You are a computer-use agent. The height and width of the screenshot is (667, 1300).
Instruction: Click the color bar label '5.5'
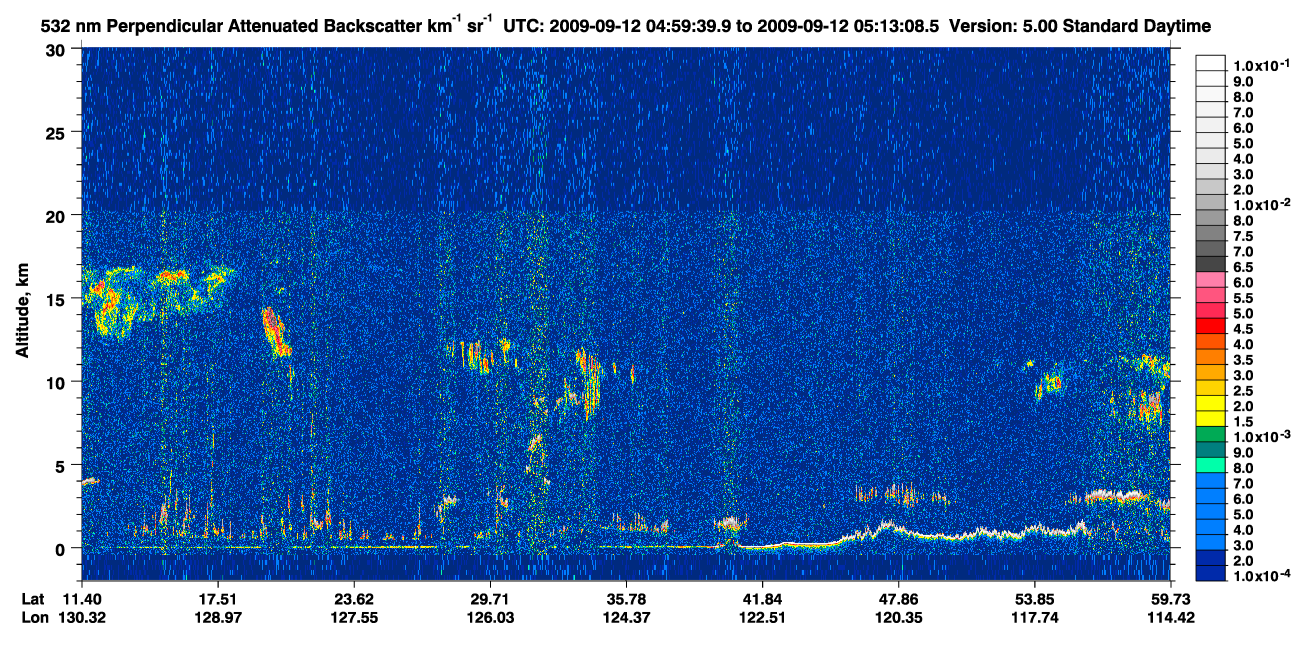(1243, 298)
